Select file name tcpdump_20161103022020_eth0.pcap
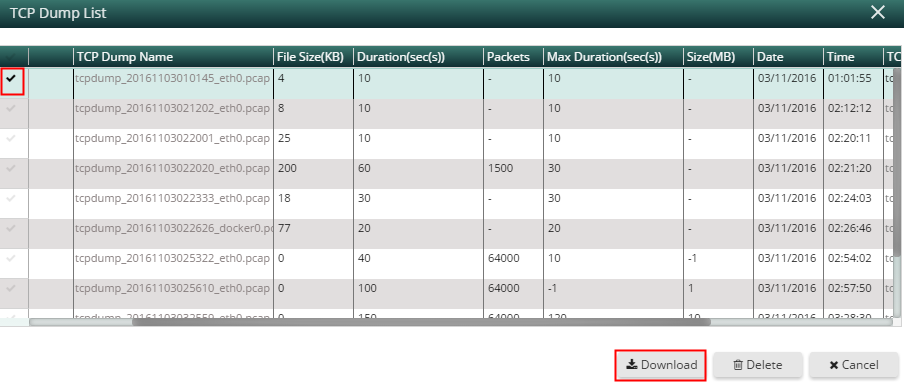904x384 pixels. 172,168
